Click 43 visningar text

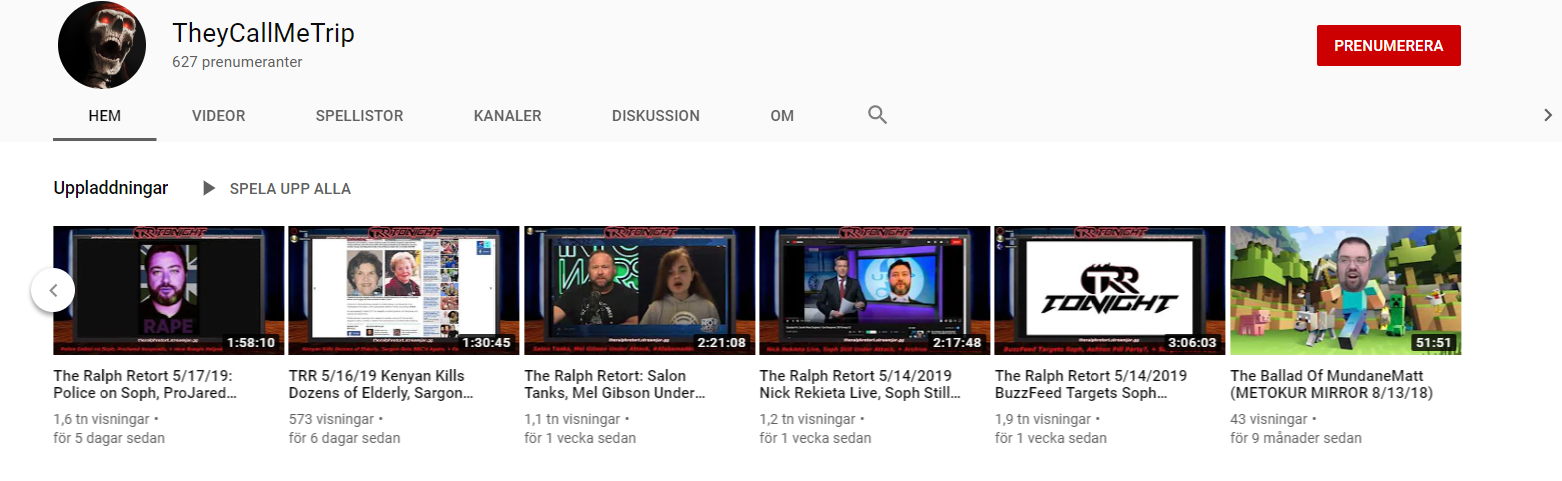point(1269,420)
